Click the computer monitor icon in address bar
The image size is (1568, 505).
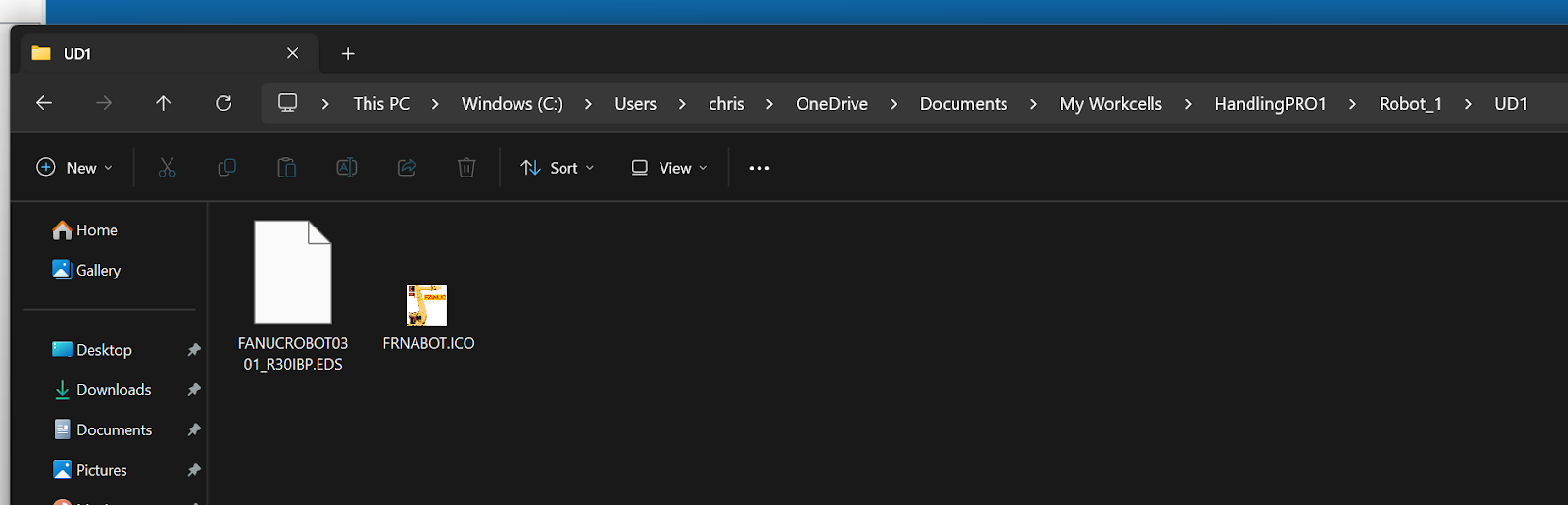288,103
